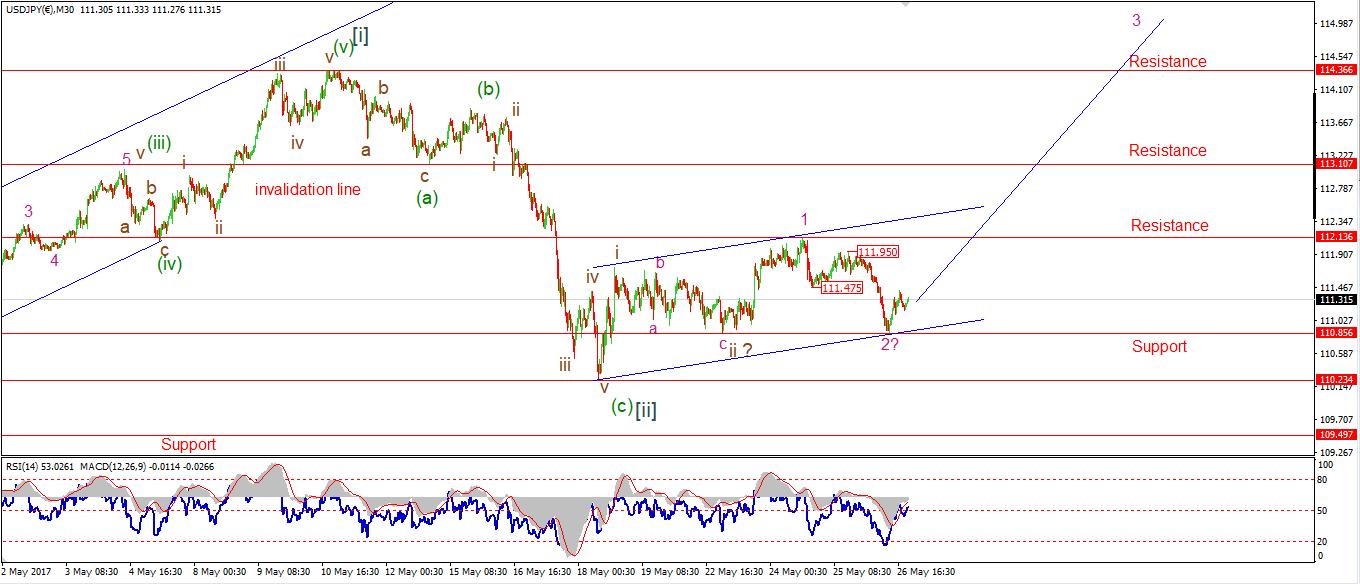This screenshot has width=1360, height=584.
Task: Select the red 110.856 price axis tag
Action: (1336, 333)
